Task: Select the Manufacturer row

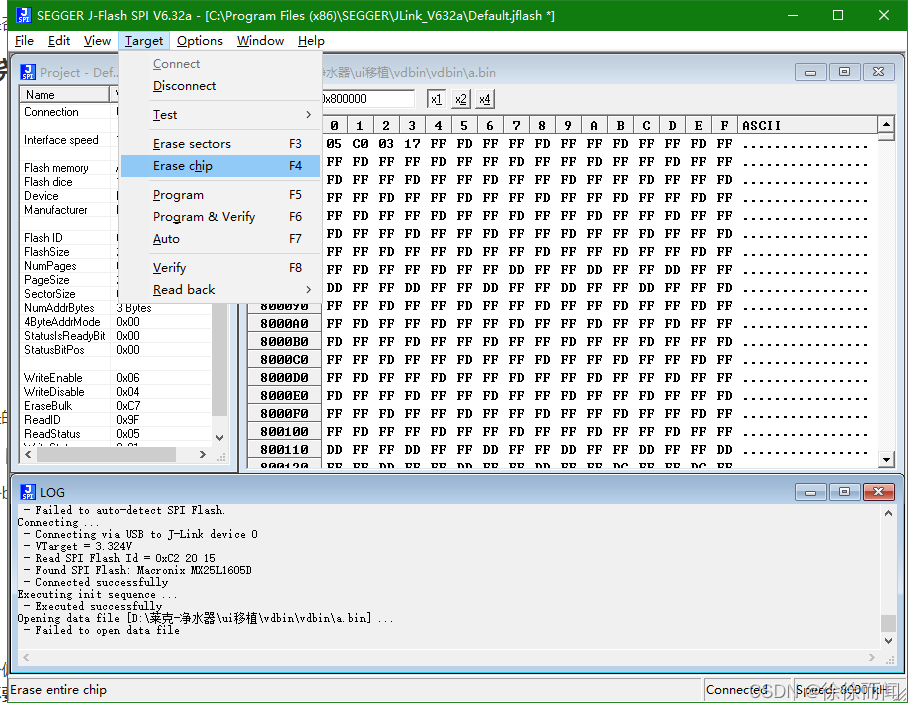Action: click(69, 210)
